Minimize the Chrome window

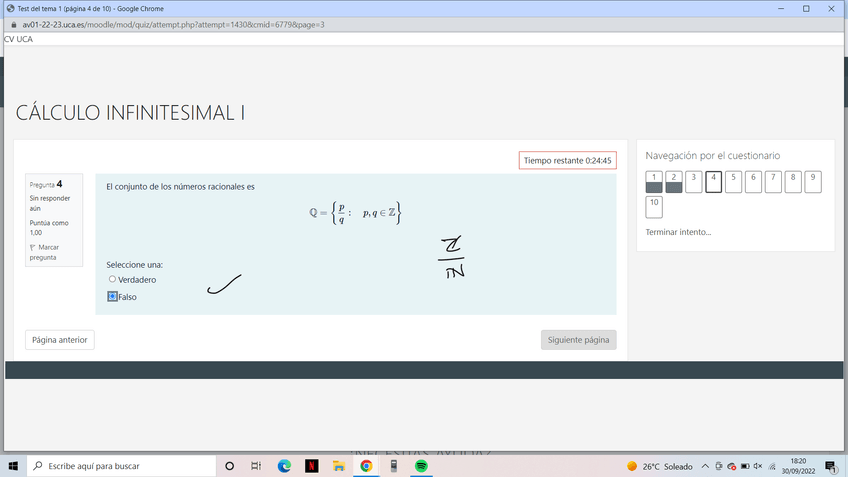[781, 9]
